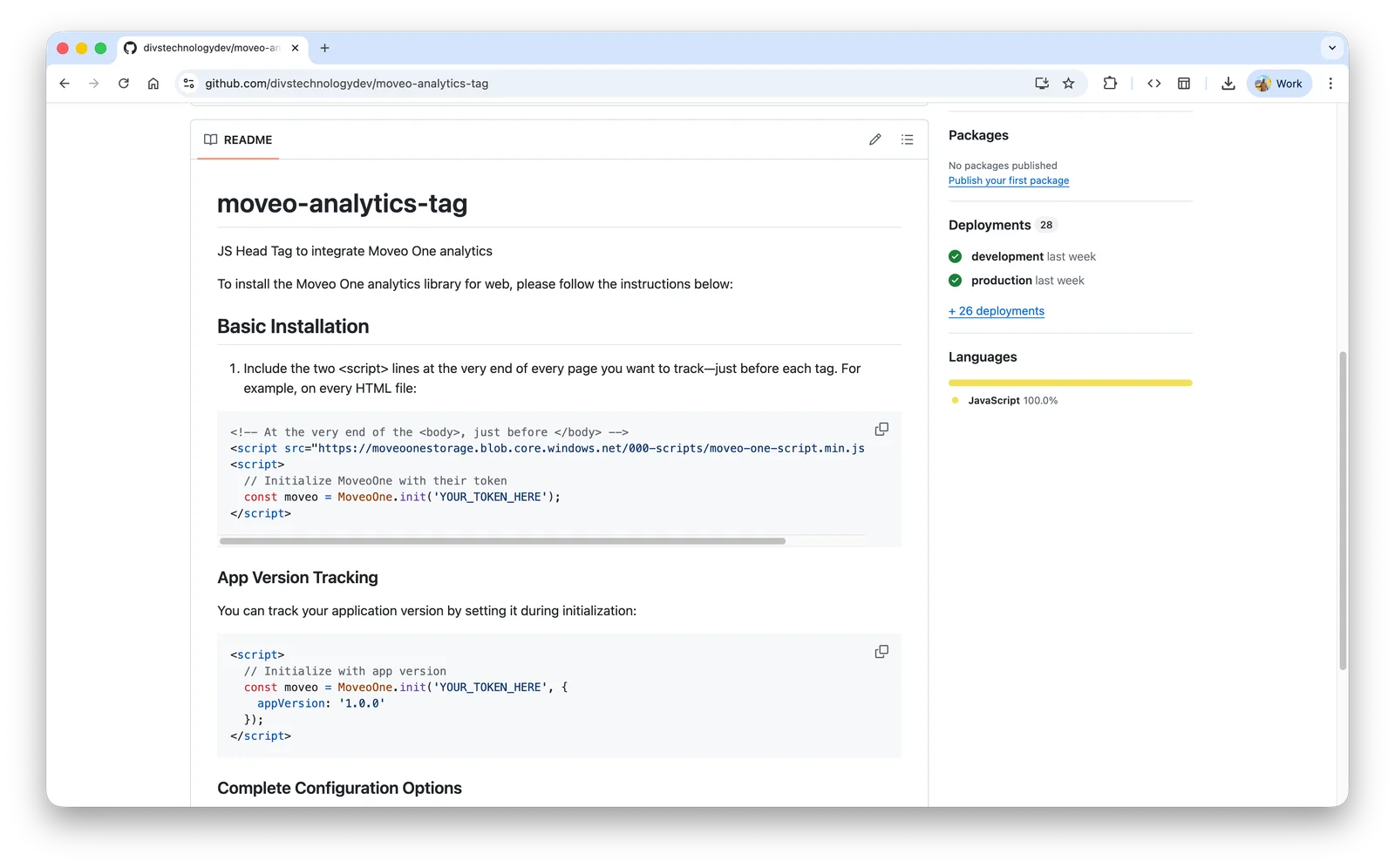The width and height of the screenshot is (1395, 868).
Task: Open the Packages heading link
Action: coord(978,135)
